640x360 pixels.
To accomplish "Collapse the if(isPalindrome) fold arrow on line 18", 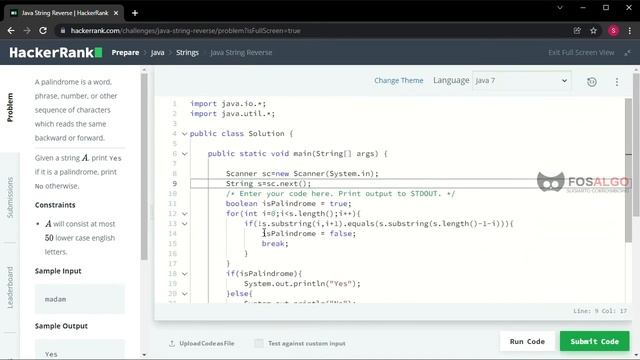I will click(184, 274).
